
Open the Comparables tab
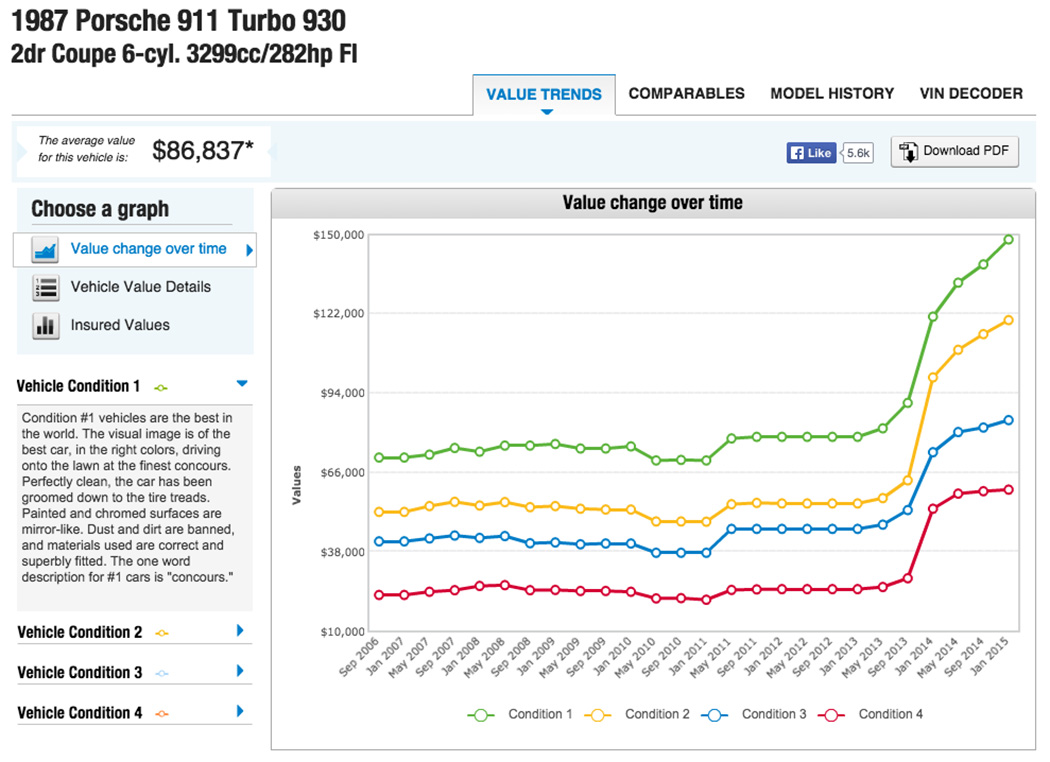click(x=686, y=93)
